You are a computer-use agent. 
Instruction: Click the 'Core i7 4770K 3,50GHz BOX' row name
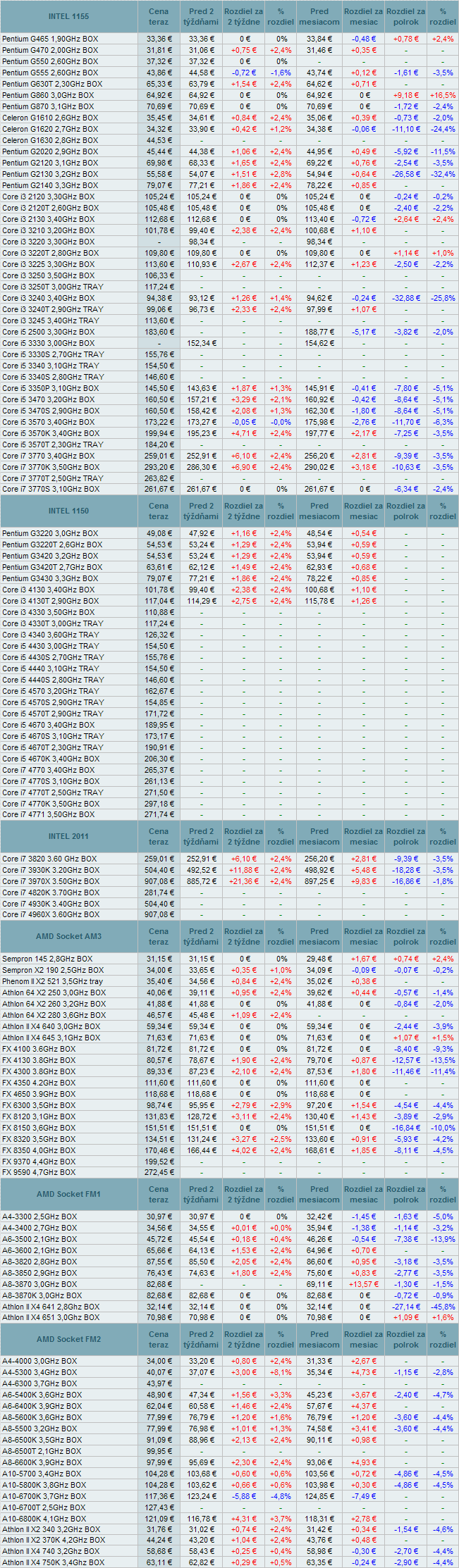(x=51, y=804)
